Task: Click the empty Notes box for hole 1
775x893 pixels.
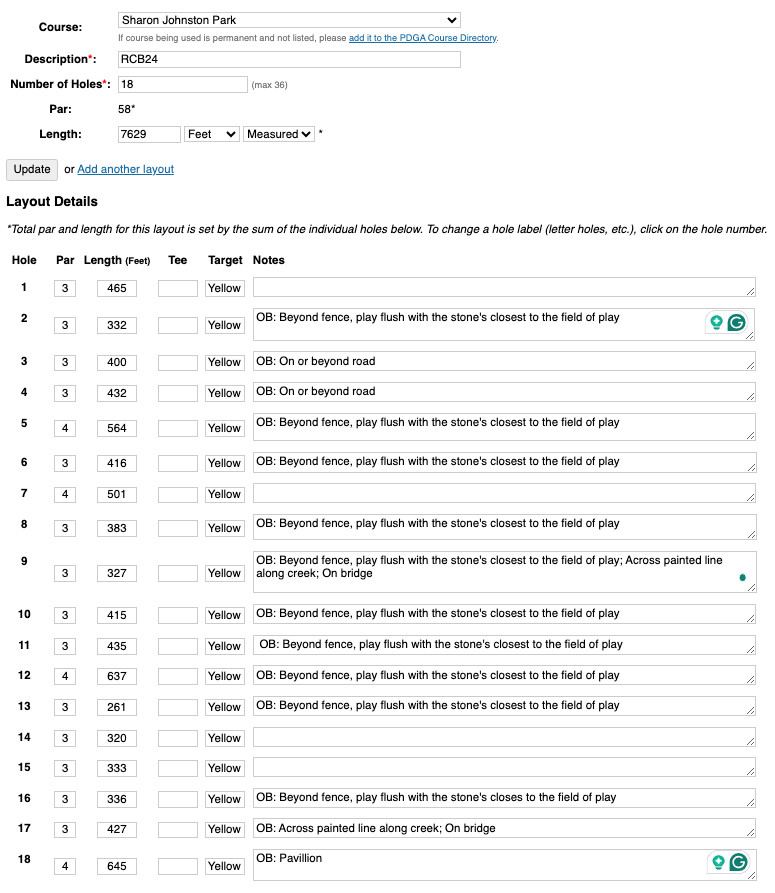Action: [x=505, y=287]
